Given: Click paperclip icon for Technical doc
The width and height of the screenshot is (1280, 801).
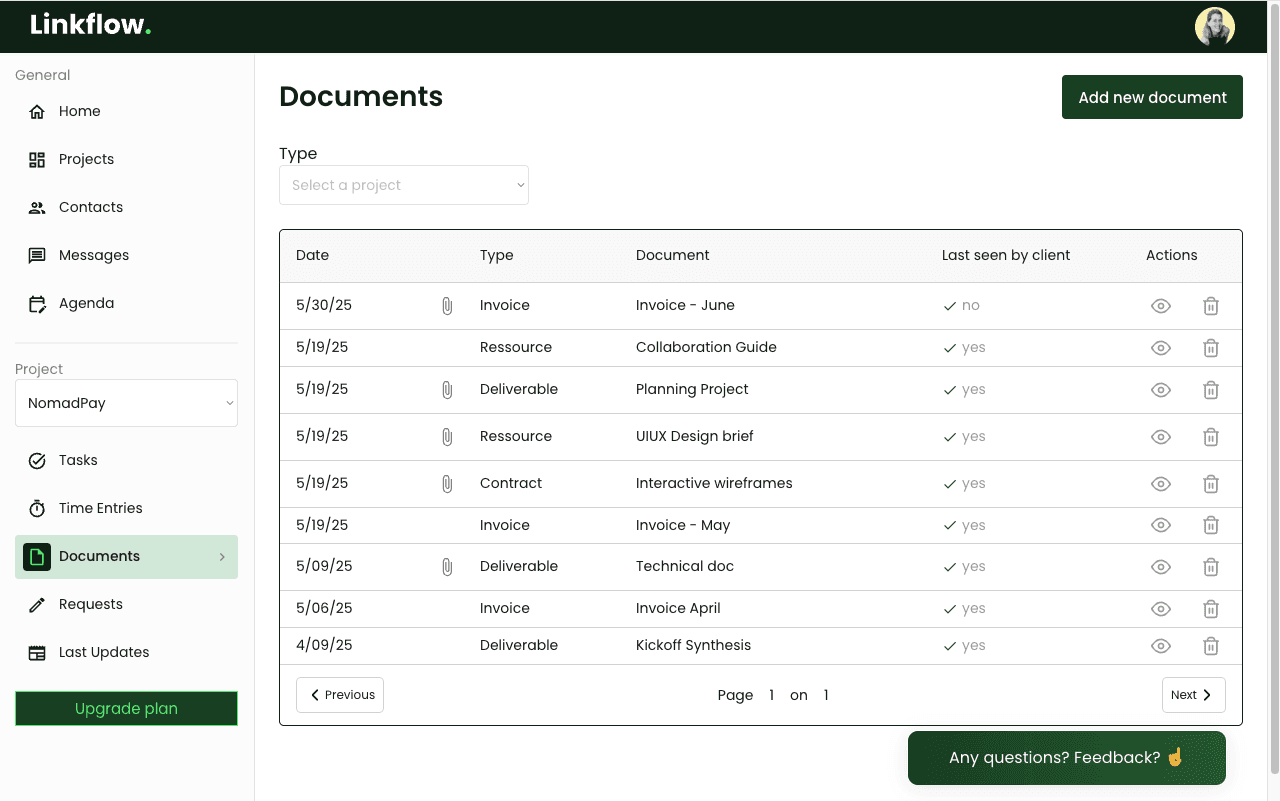Looking at the screenshot, I should (447, 567).
